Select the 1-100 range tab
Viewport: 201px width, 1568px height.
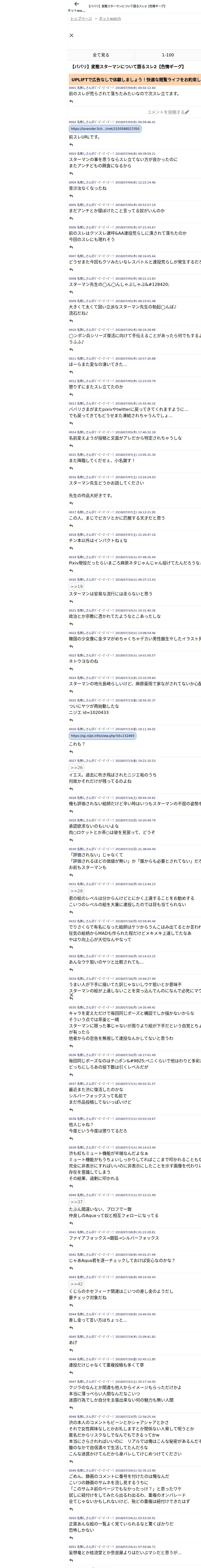(167, 55)
